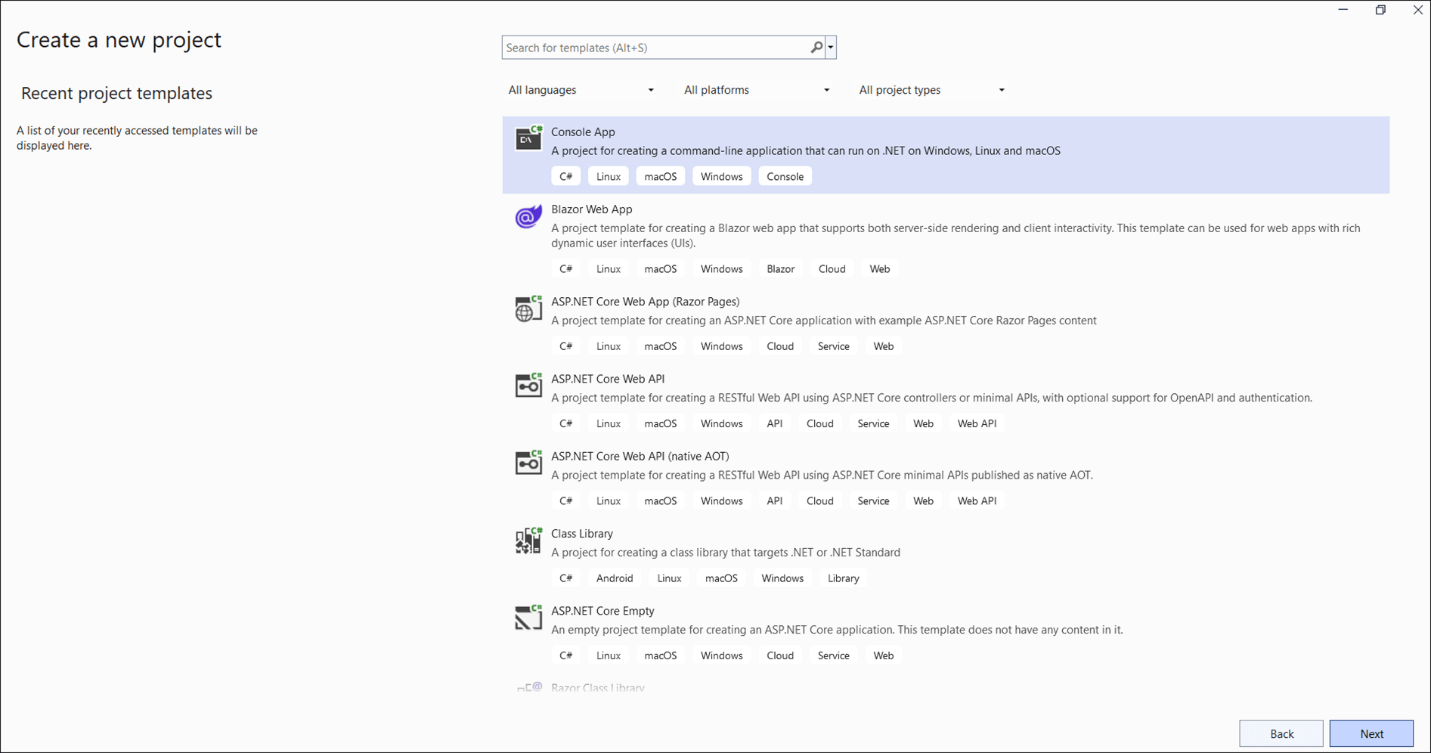1431x753 pixels.
Task: Open the search history dropdown arrow
Action: click(831, 47)
